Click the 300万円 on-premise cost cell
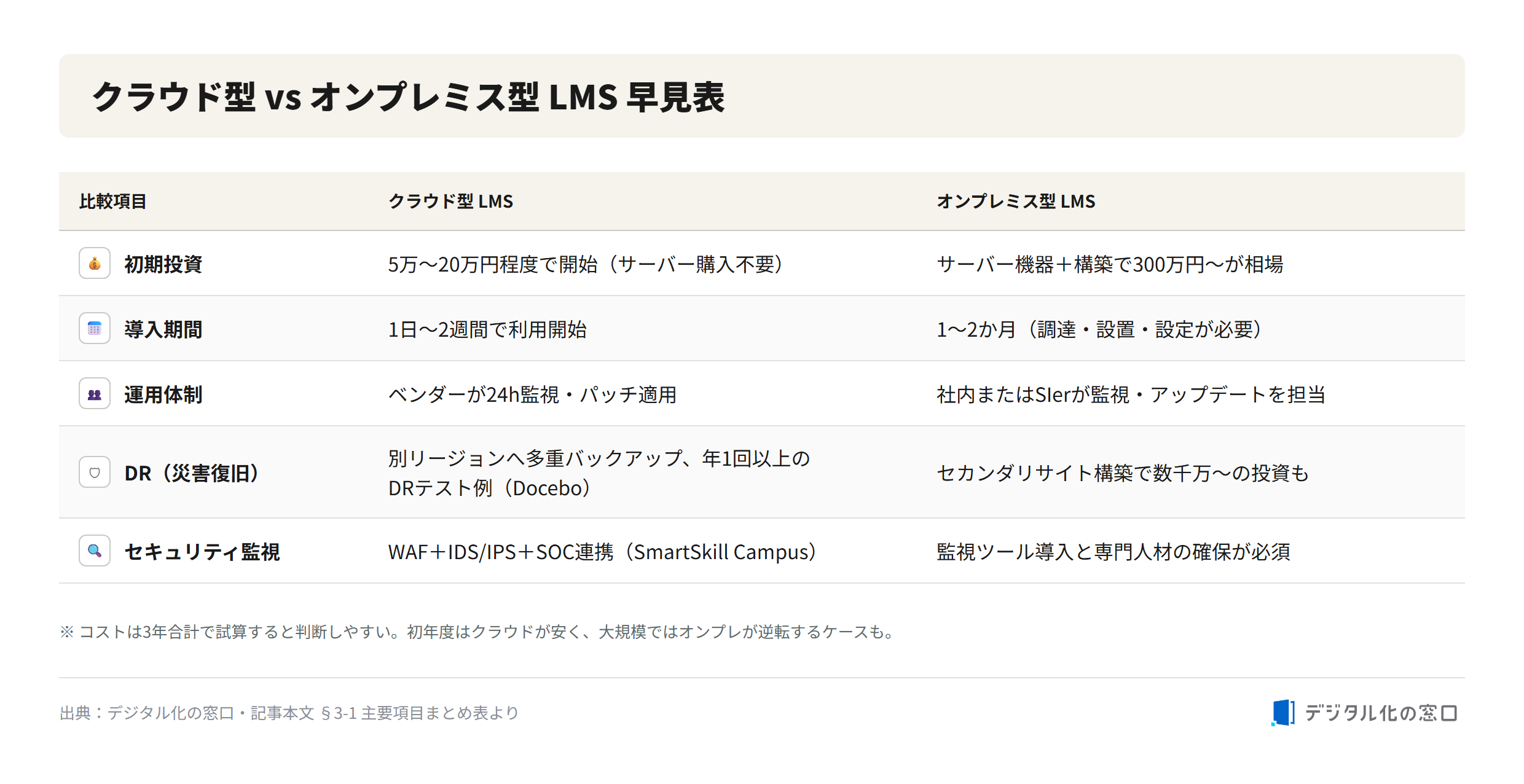 point(1110,264)
